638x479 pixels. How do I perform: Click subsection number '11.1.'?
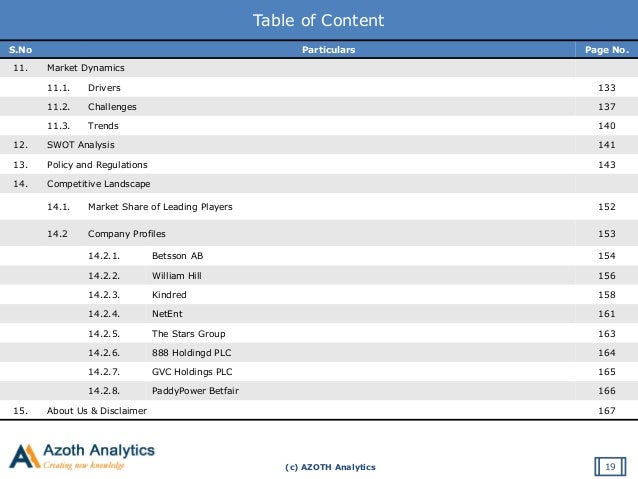(58, 87)
